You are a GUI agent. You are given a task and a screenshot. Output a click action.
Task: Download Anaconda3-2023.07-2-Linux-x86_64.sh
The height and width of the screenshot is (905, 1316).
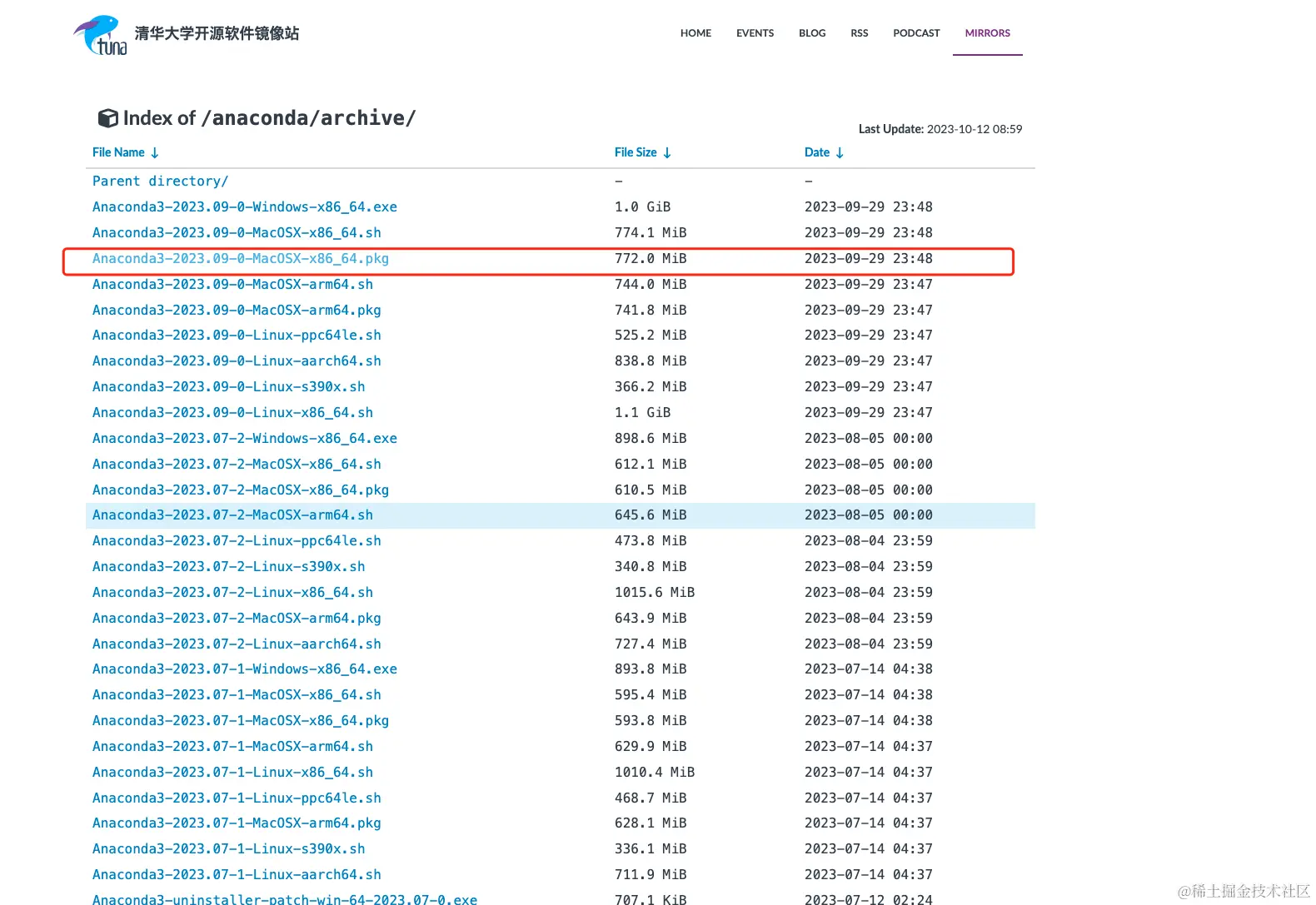point(232,592)
